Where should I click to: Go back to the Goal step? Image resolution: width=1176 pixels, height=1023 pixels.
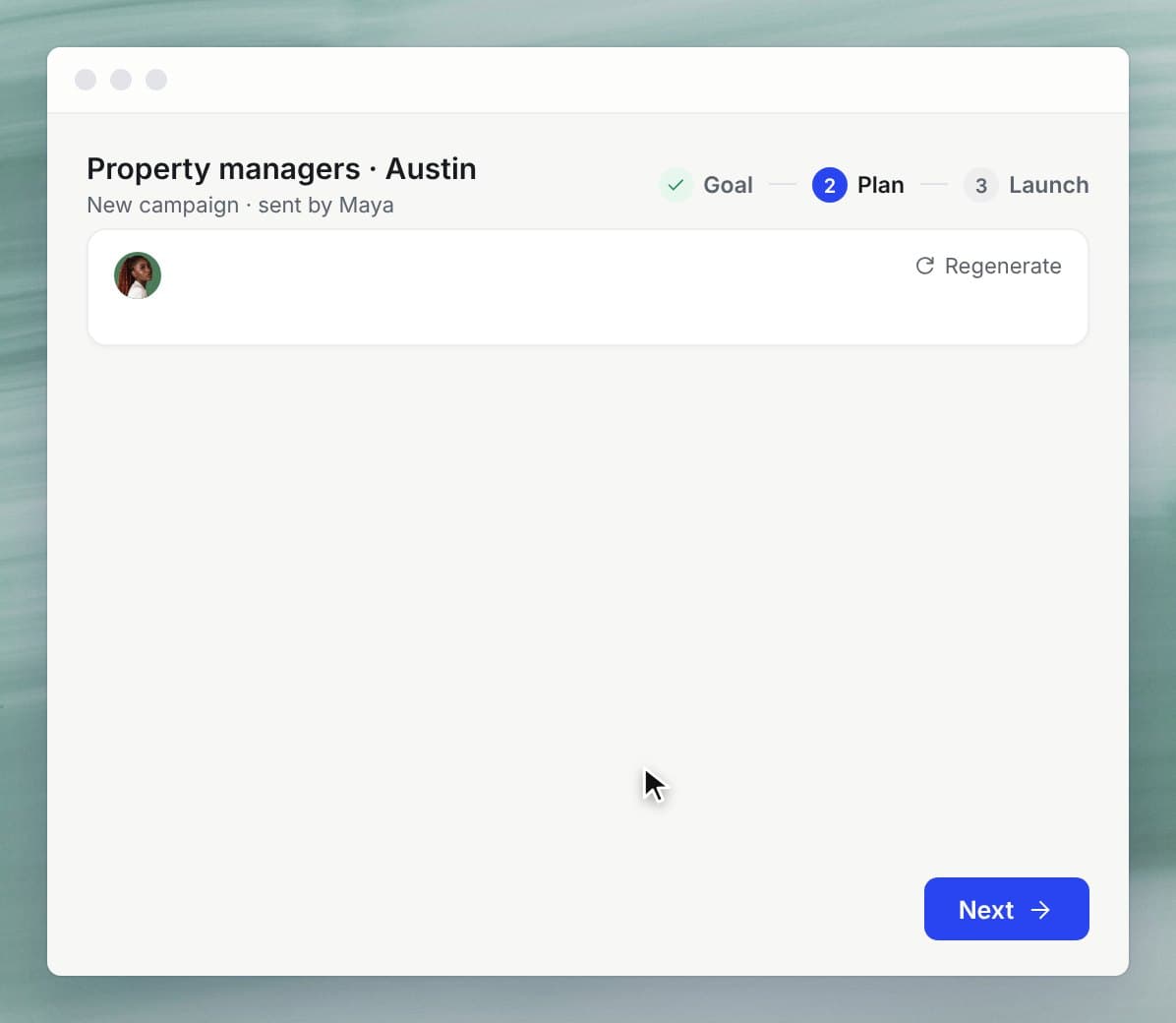(x=706, y=185)
